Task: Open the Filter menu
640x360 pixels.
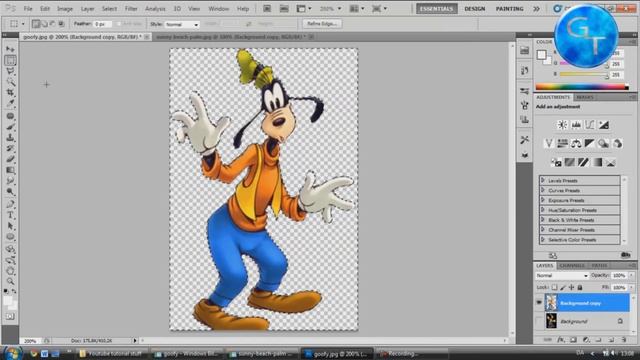Action: tap(131, 9)
